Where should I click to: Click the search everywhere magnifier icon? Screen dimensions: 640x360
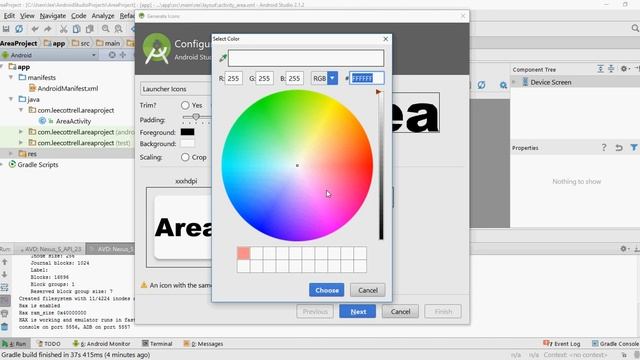coord(635,28)
